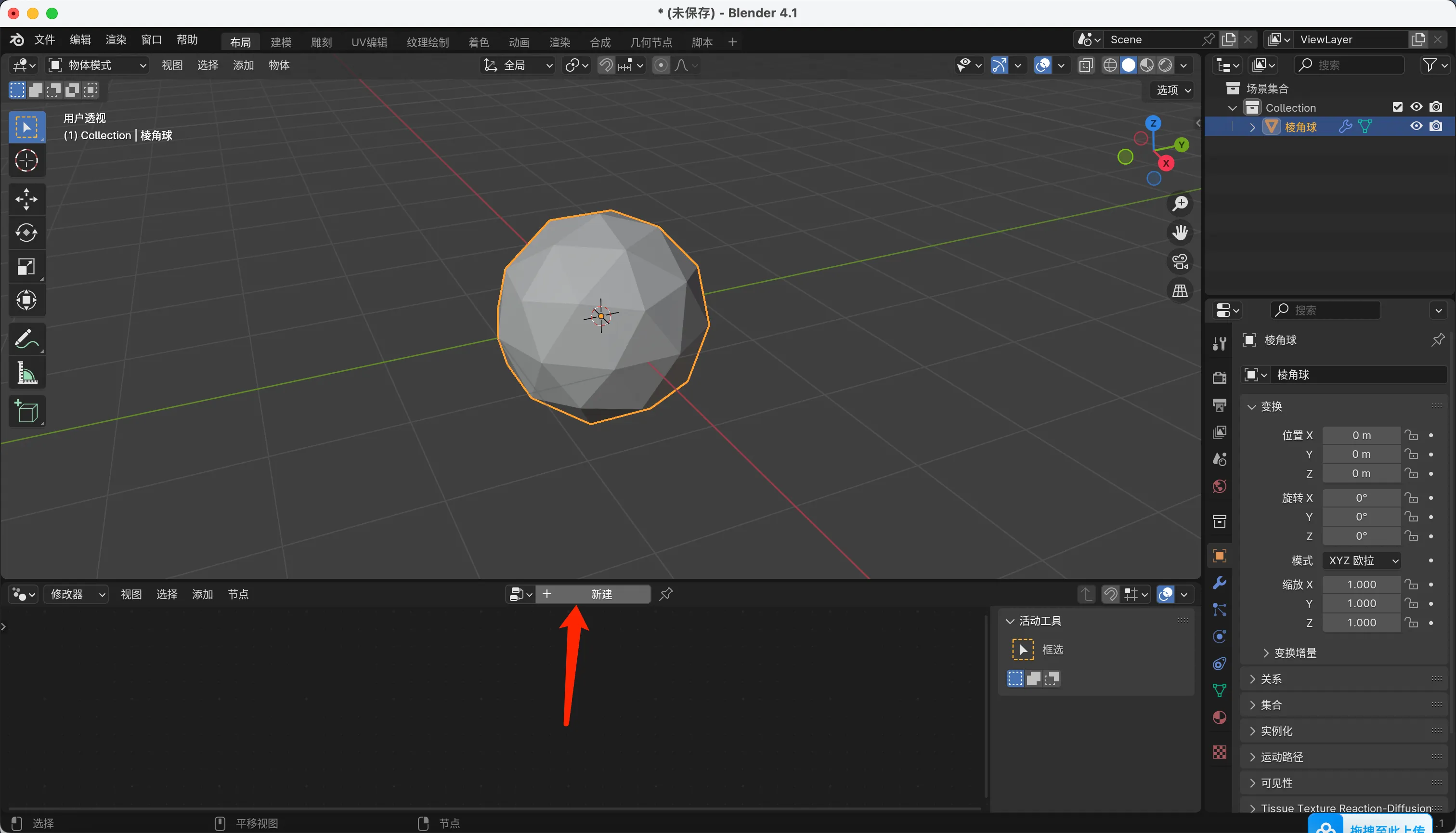The width and height of the screenshot is (1456, 833).
Task: Select the 3D Cursor tool
Action: [x=26, y=161]
